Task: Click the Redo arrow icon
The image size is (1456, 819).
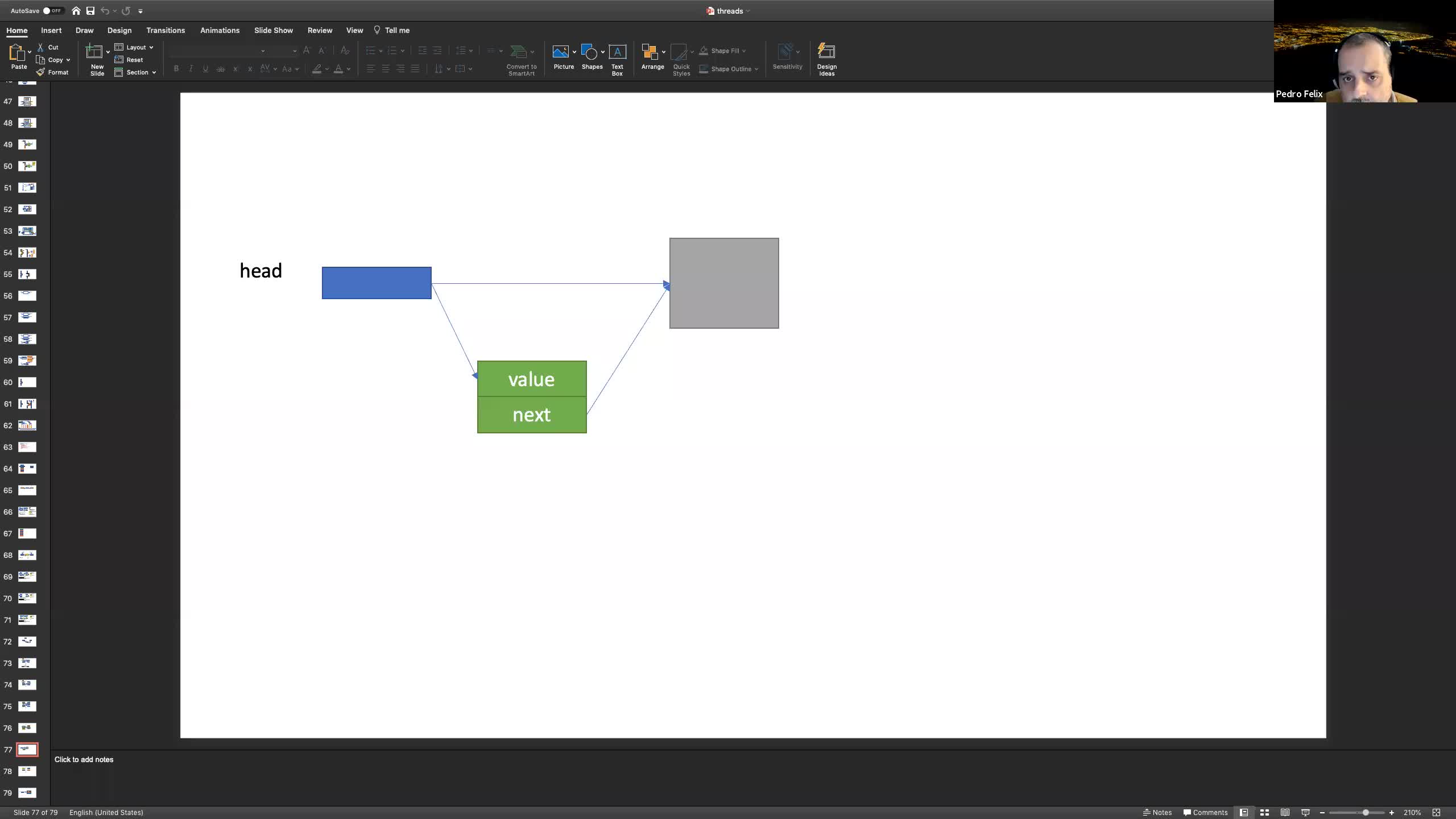Action: pos(126,11)
